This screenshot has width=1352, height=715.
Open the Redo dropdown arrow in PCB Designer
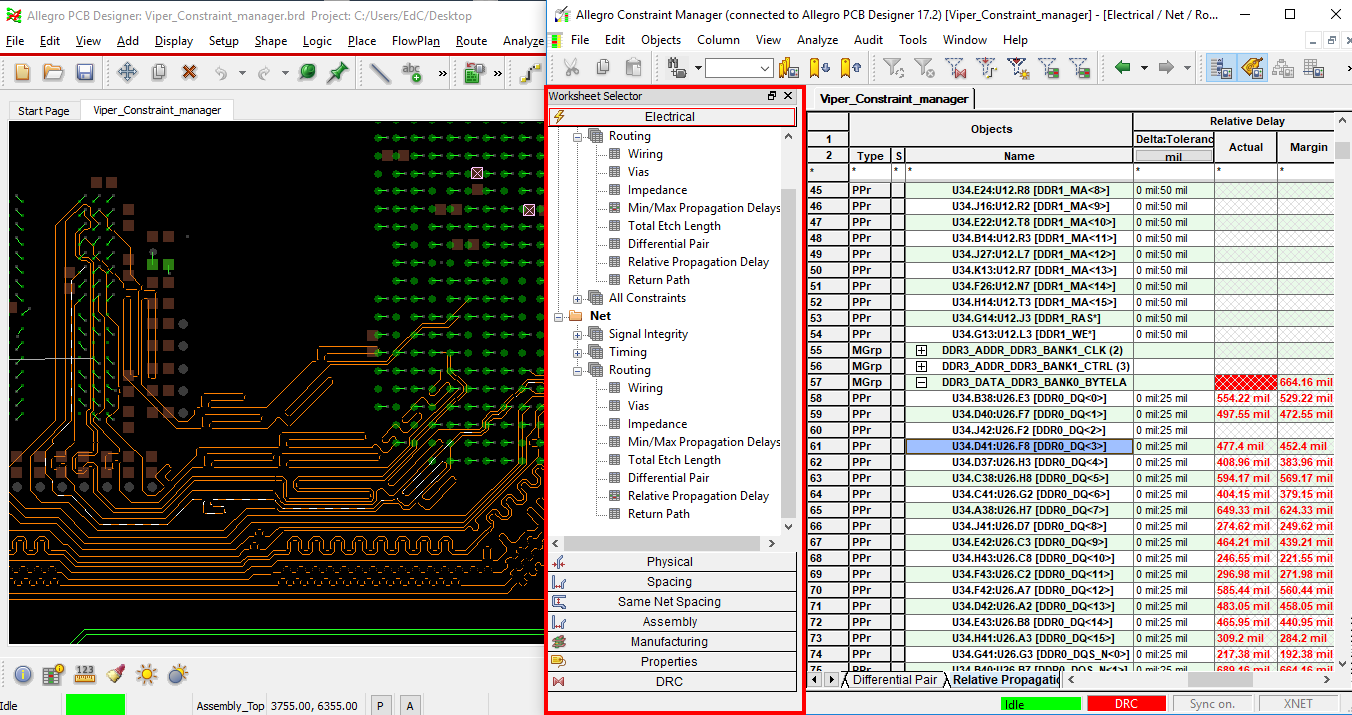tap(285, 73)
